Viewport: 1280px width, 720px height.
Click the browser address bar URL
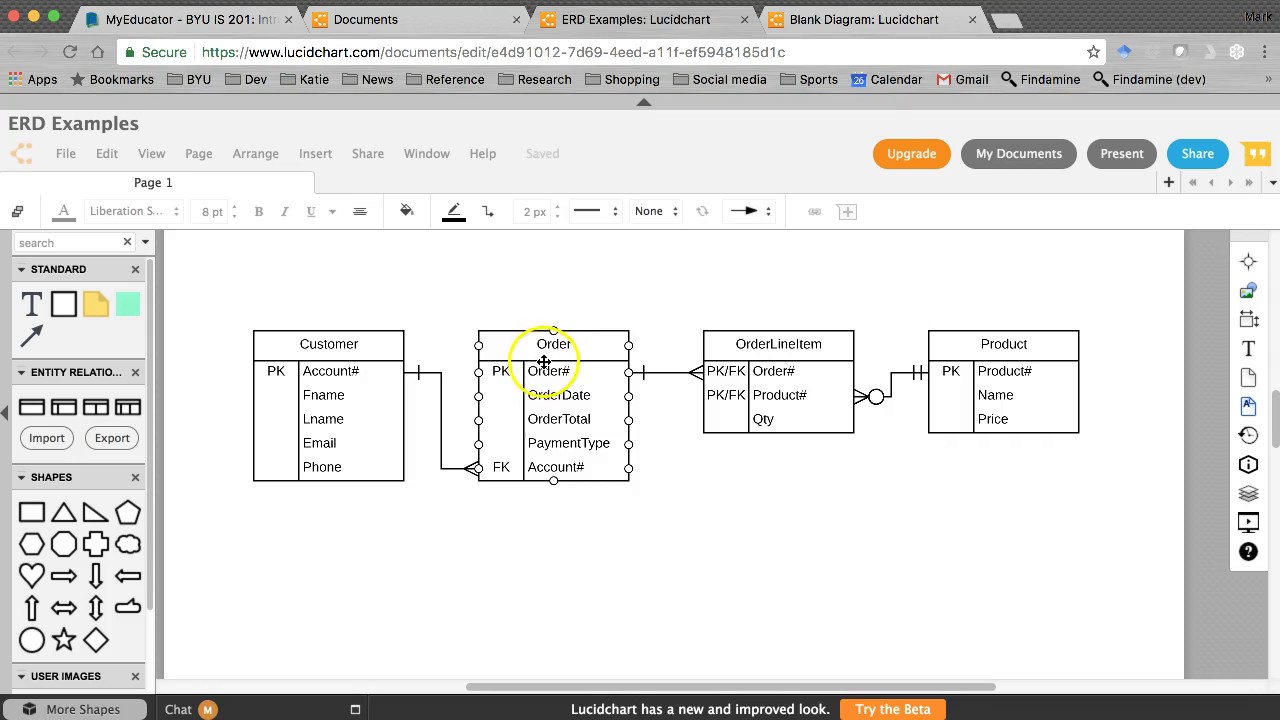(x=493, y=52)
